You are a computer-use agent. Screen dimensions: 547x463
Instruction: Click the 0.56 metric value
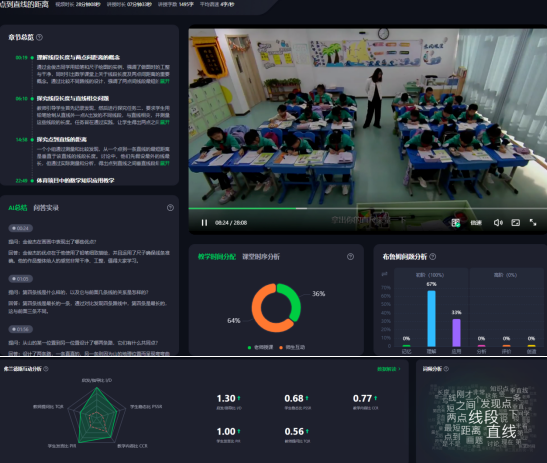click(294, 432)
